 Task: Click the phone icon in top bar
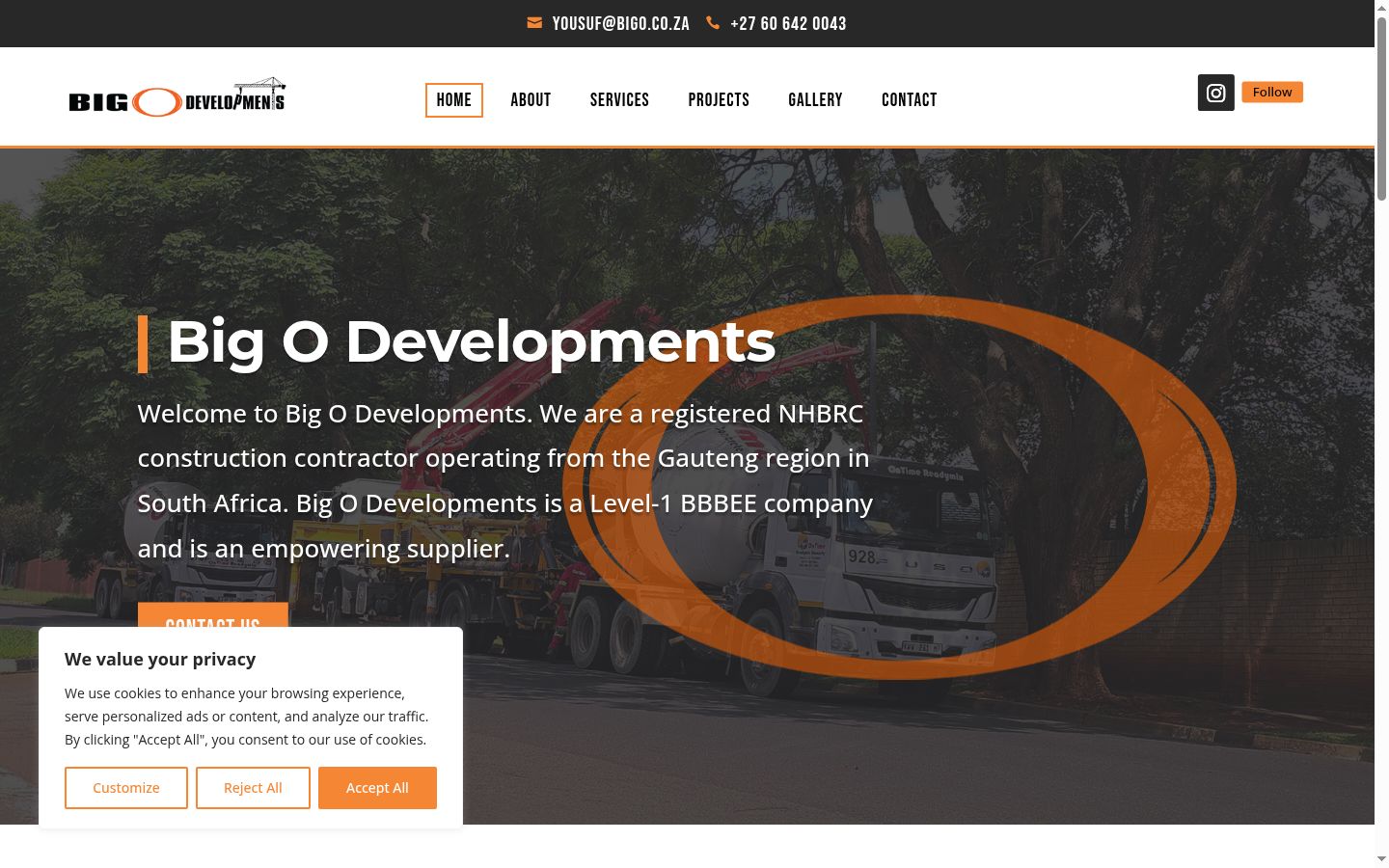[713, 23]
